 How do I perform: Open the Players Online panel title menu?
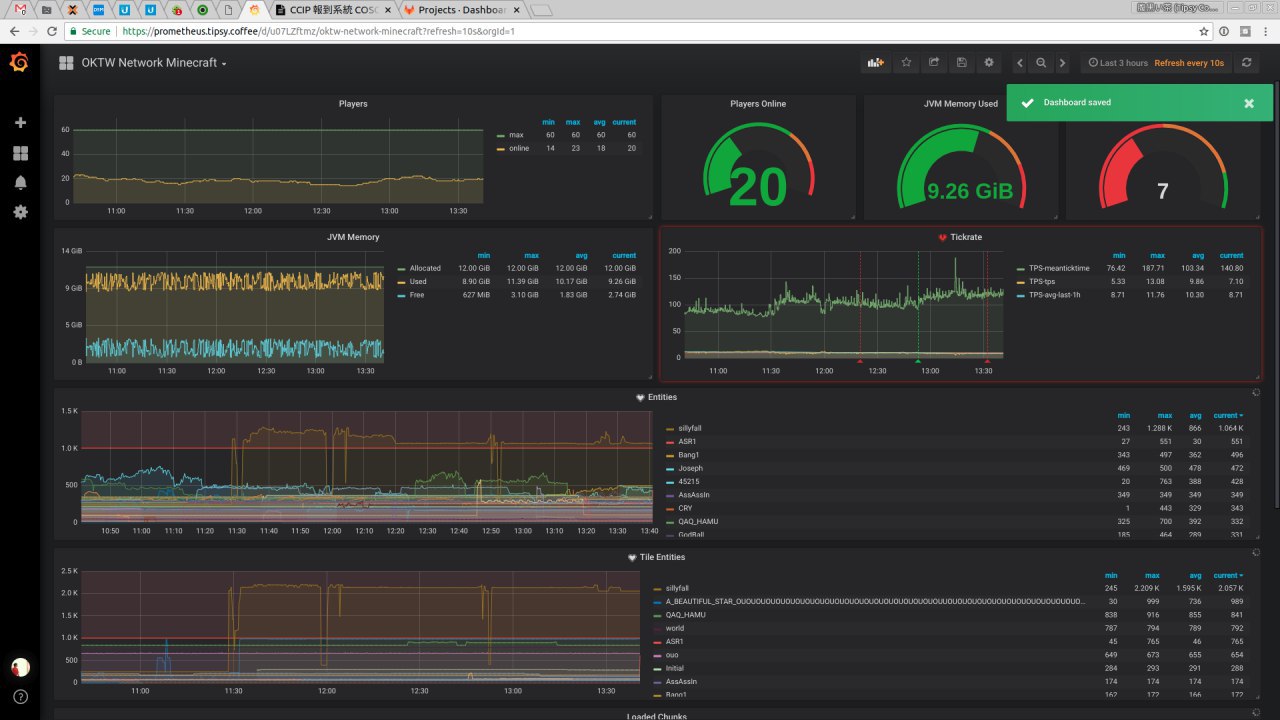758,104
